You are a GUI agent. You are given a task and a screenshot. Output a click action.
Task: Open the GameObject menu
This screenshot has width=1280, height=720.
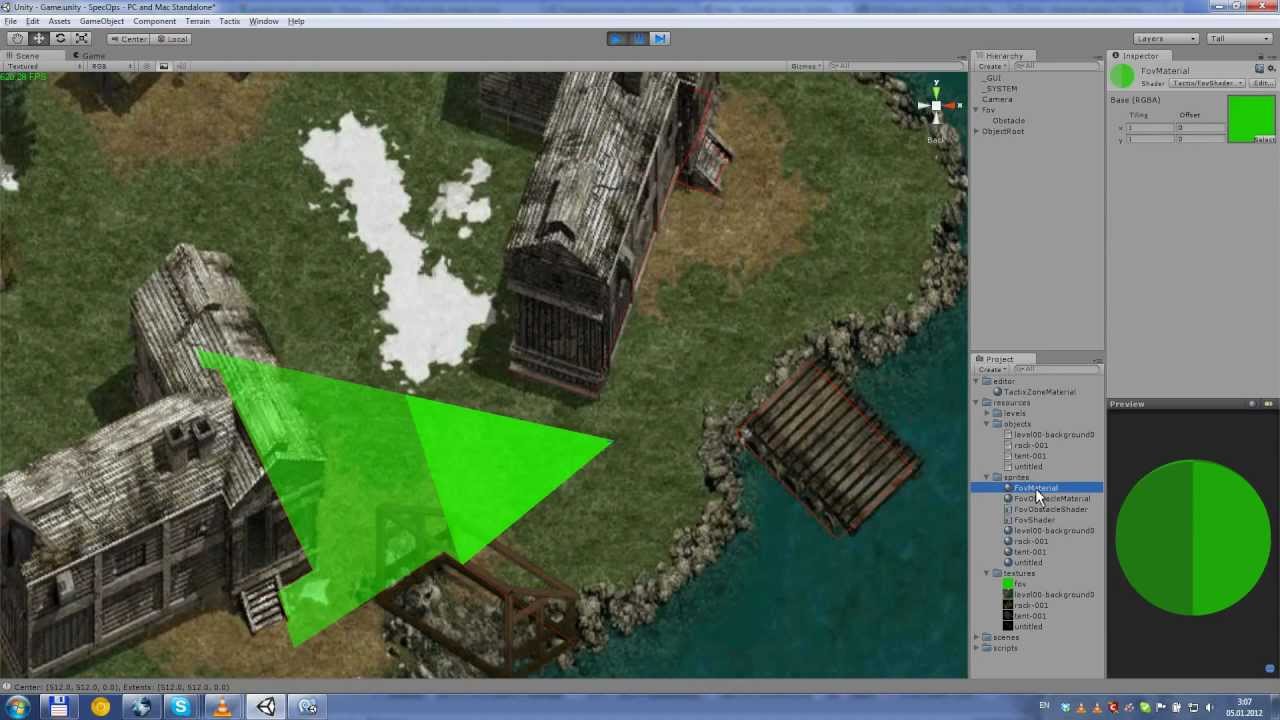[101, 21]
